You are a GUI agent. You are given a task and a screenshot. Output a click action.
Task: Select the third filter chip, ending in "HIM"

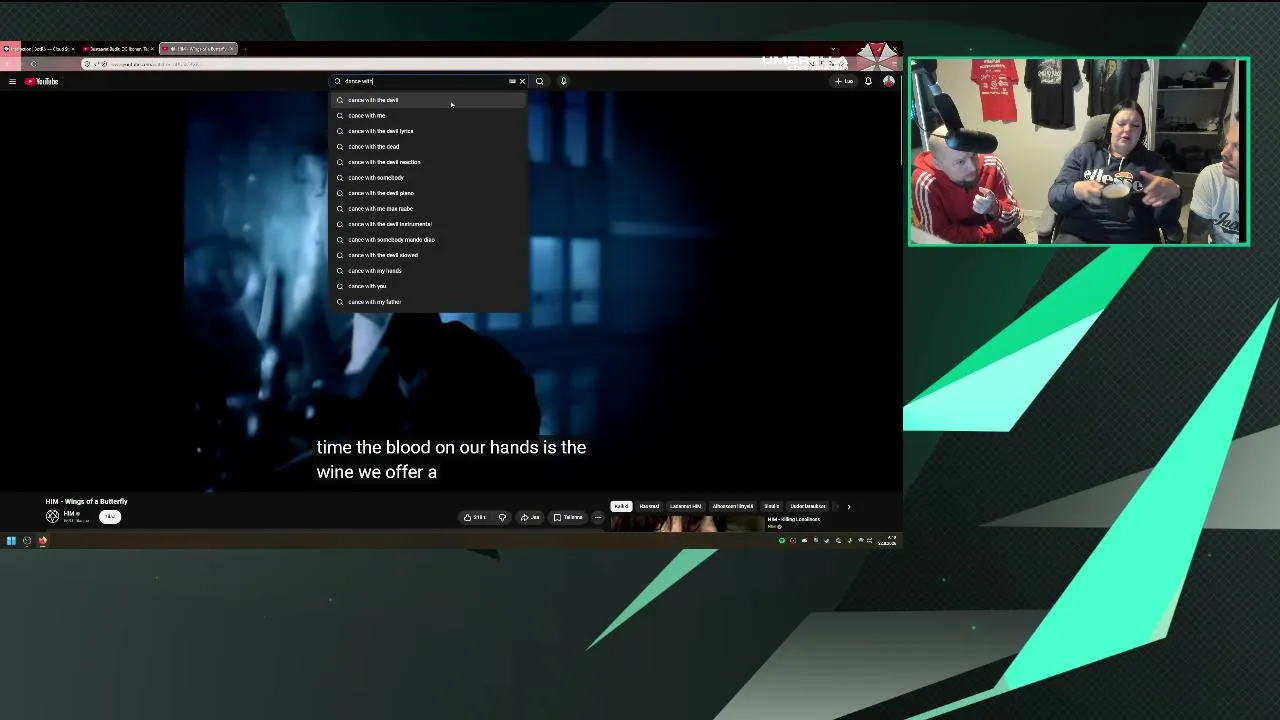(685, 506)
